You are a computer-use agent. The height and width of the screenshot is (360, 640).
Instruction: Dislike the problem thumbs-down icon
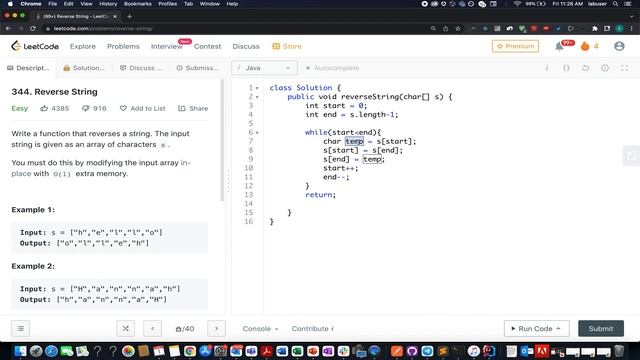[86, 108]
